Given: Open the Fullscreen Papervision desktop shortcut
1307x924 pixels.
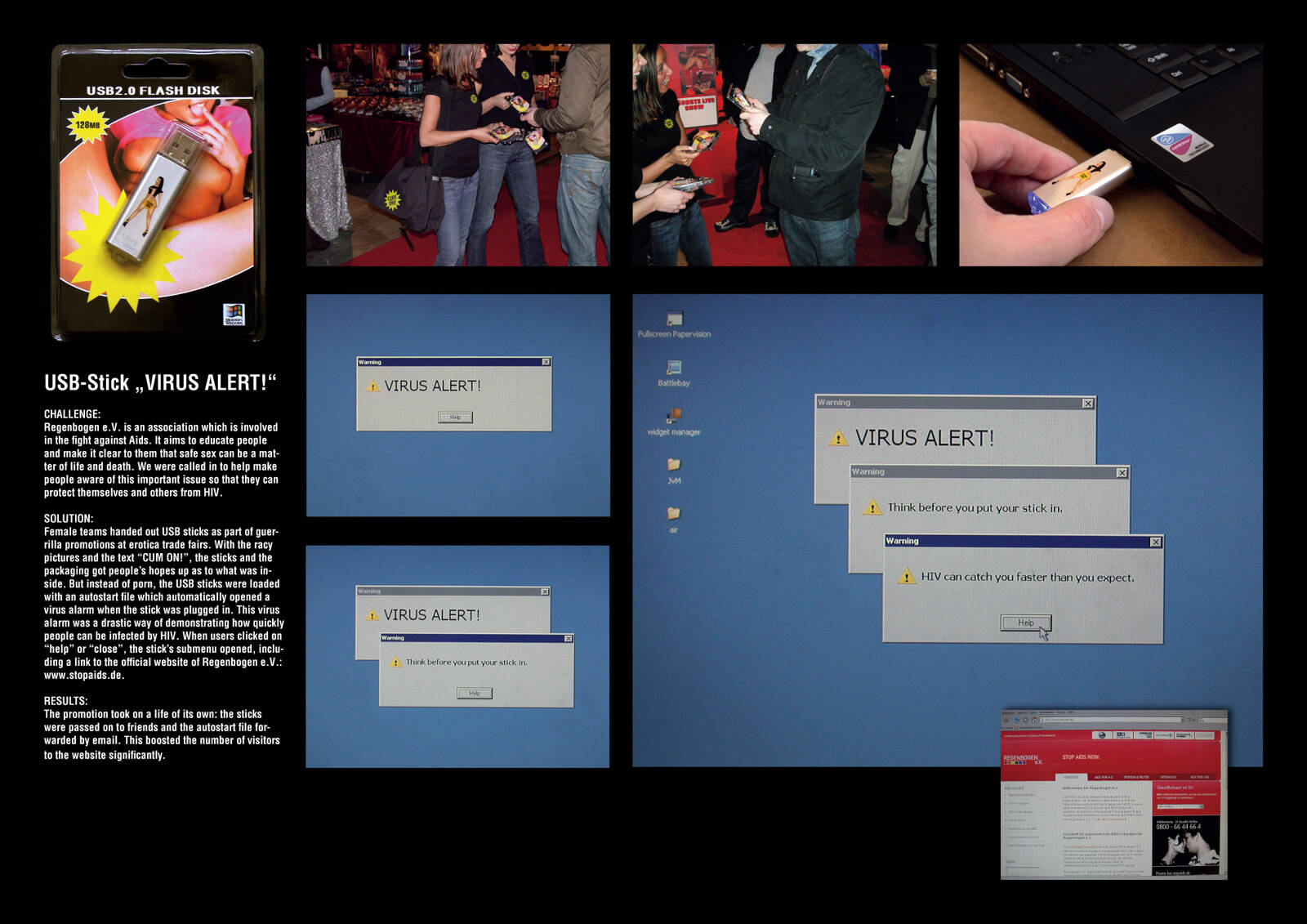Looking at the screenshot, I should point(674,319).
